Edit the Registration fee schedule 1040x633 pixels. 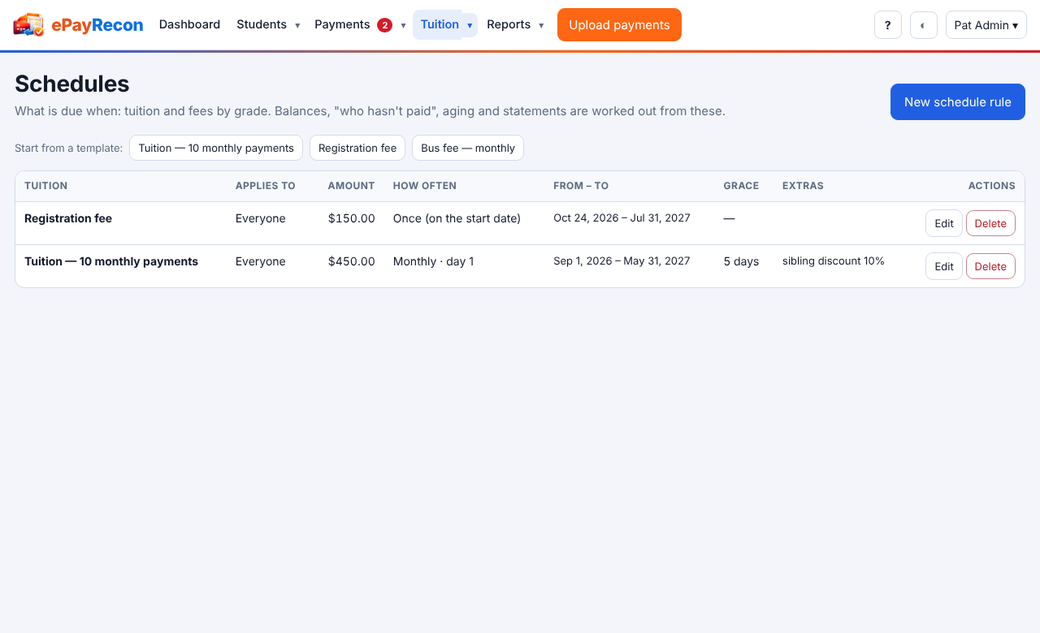pos(944,224)
